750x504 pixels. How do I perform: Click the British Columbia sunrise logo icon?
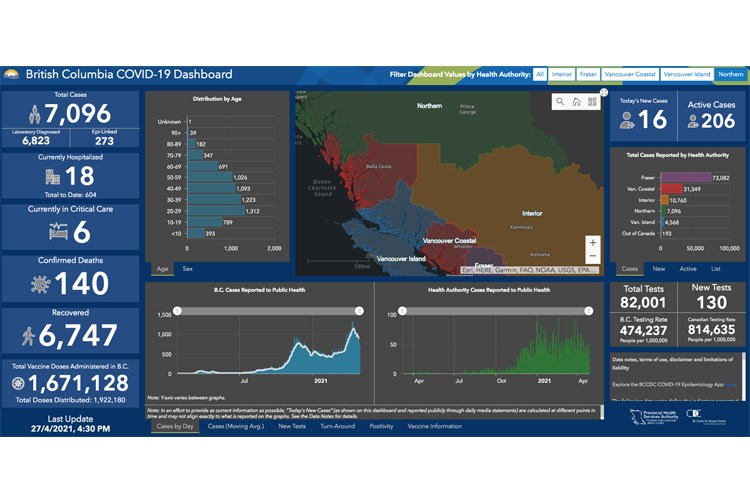coord(11,74)
